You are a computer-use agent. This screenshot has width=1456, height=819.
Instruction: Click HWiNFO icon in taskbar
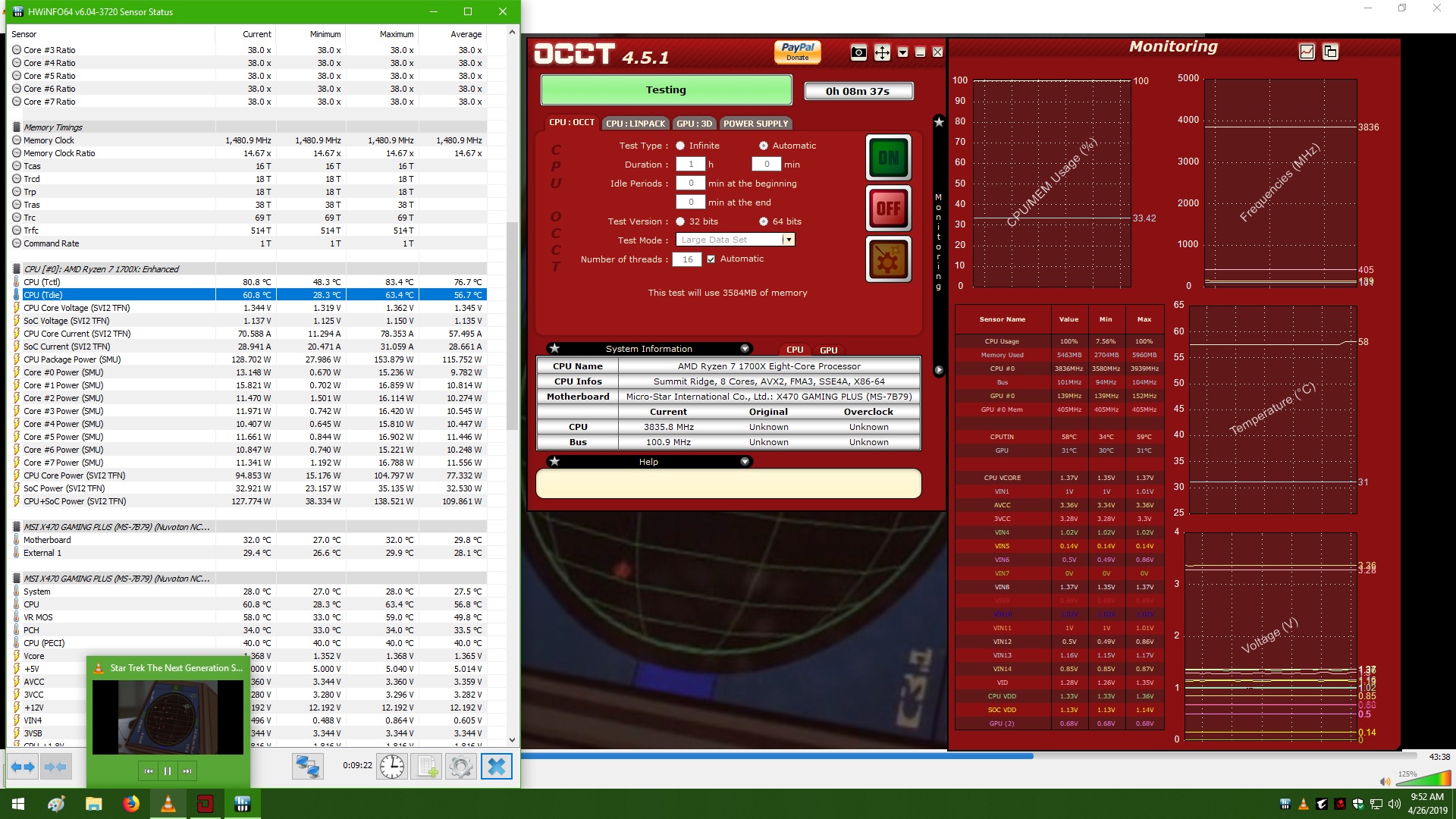click(242, 804)
